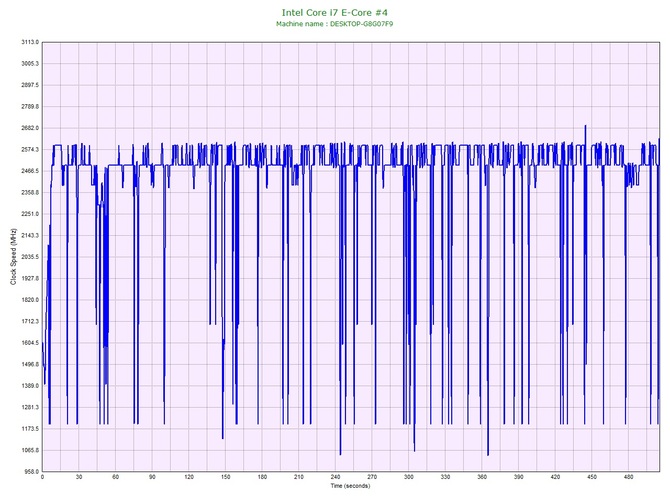Click the 330 seconds x-axis tick label
Image resolution: width=670 pixels, height=503 pixels.
[446, 477]
